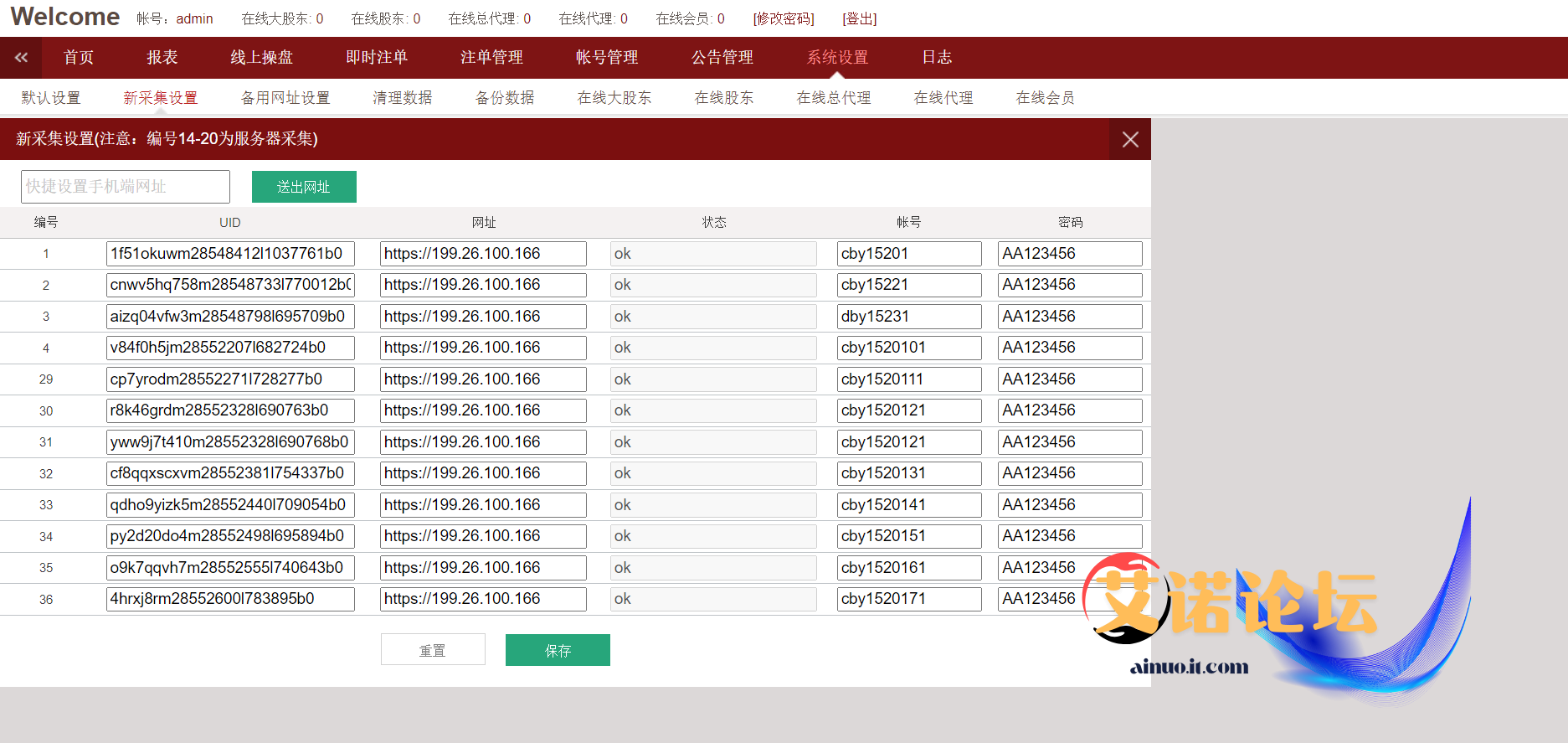Switch to 清理数据 tab
Viewport: 1568px width, 743px height.
tap(403, 98)
